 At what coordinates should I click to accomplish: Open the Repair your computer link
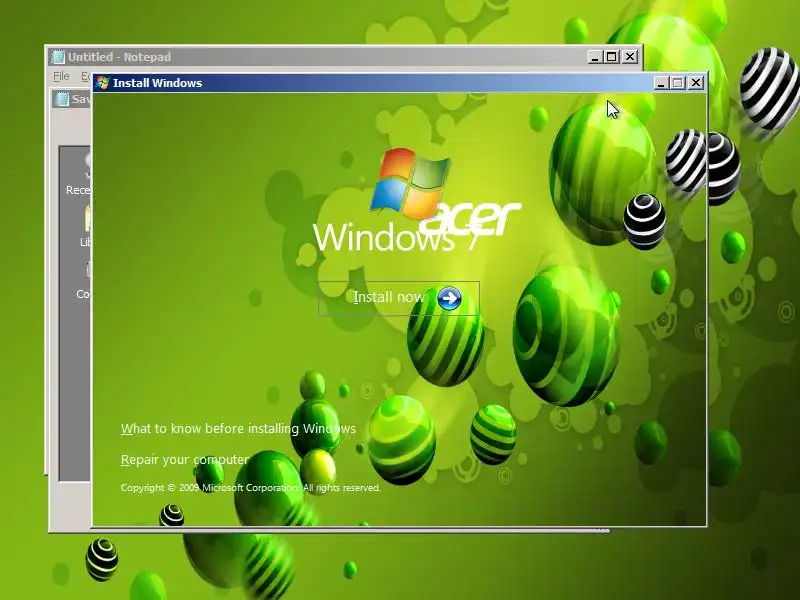184,460
